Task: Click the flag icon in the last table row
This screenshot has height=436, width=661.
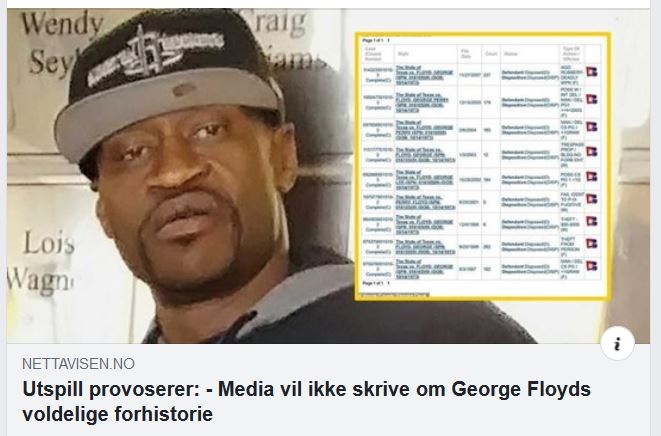Action: coord(591,266)
